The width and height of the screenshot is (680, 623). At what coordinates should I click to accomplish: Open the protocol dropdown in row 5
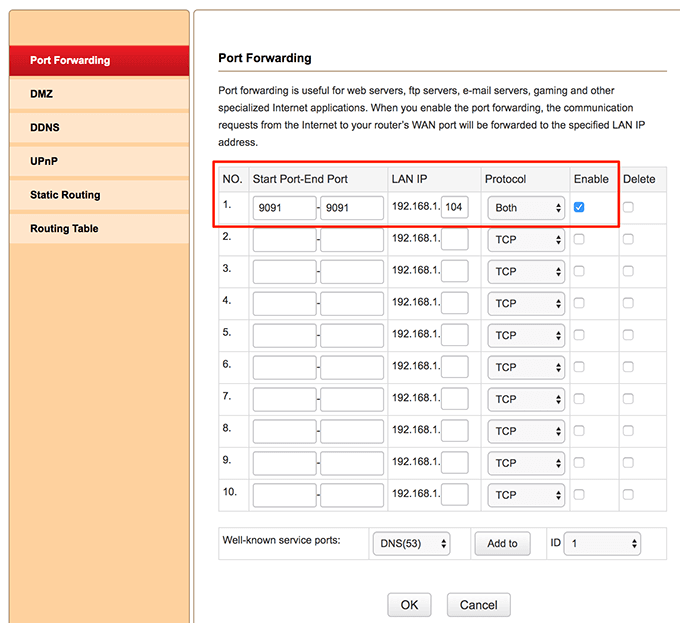click(x=526, y=336)
